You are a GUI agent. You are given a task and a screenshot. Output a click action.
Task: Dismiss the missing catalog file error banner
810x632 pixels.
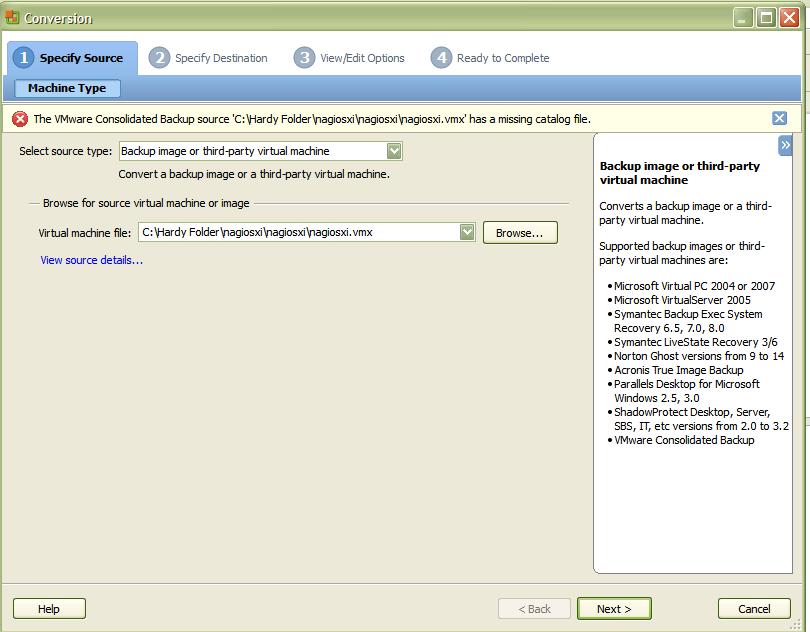(x=779, y=118)
